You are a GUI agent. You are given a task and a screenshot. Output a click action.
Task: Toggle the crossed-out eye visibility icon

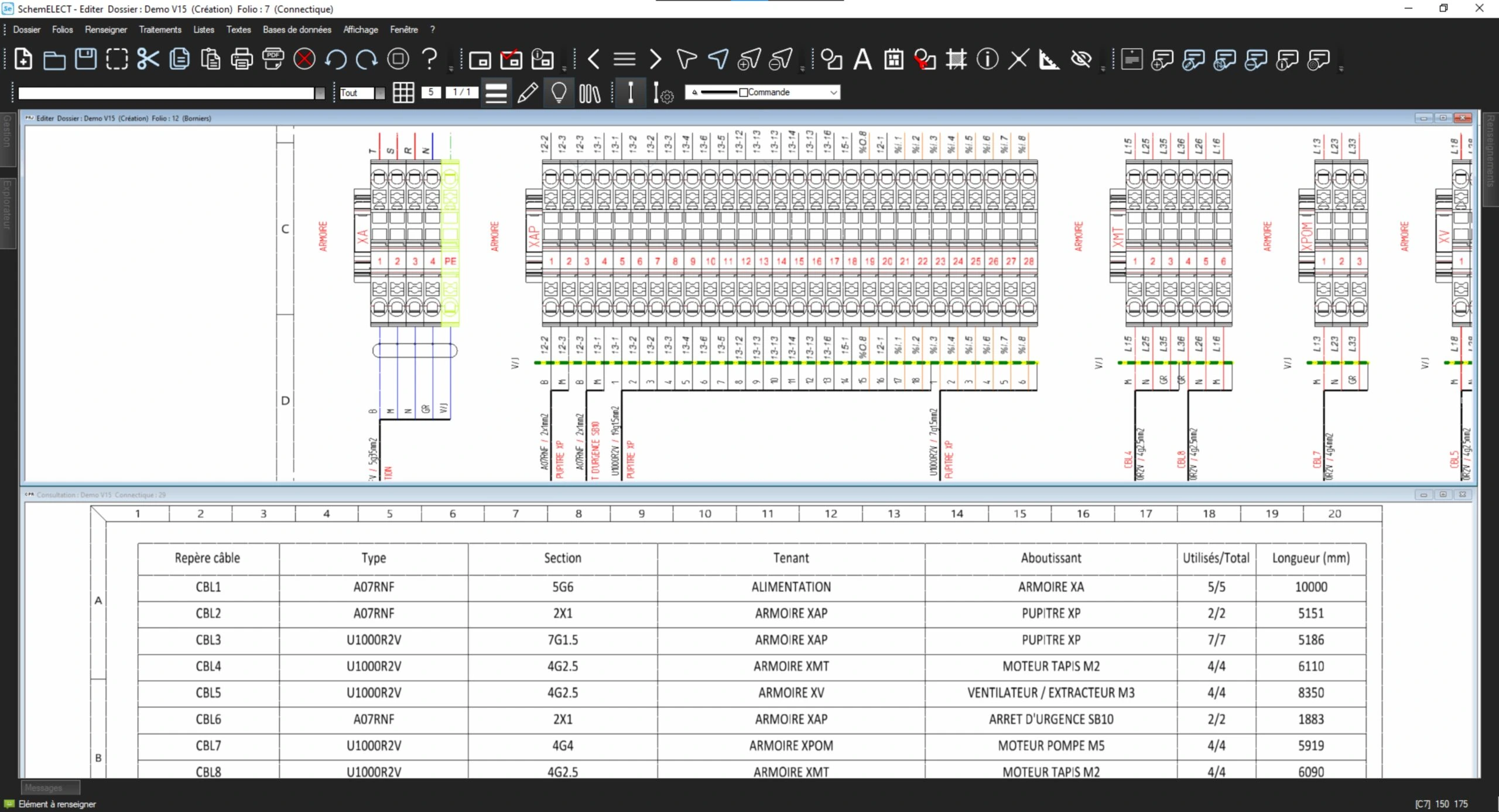1080,59
